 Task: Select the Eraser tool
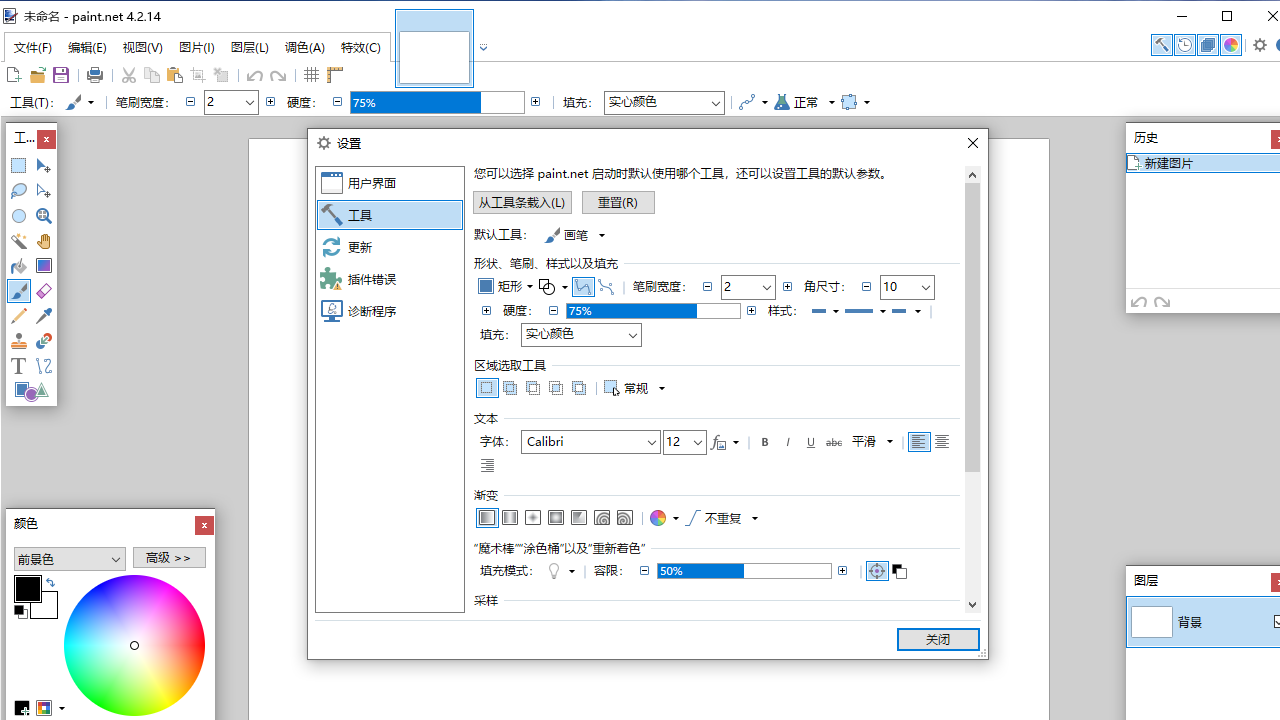pyautogui.click(x=43, y=290)
